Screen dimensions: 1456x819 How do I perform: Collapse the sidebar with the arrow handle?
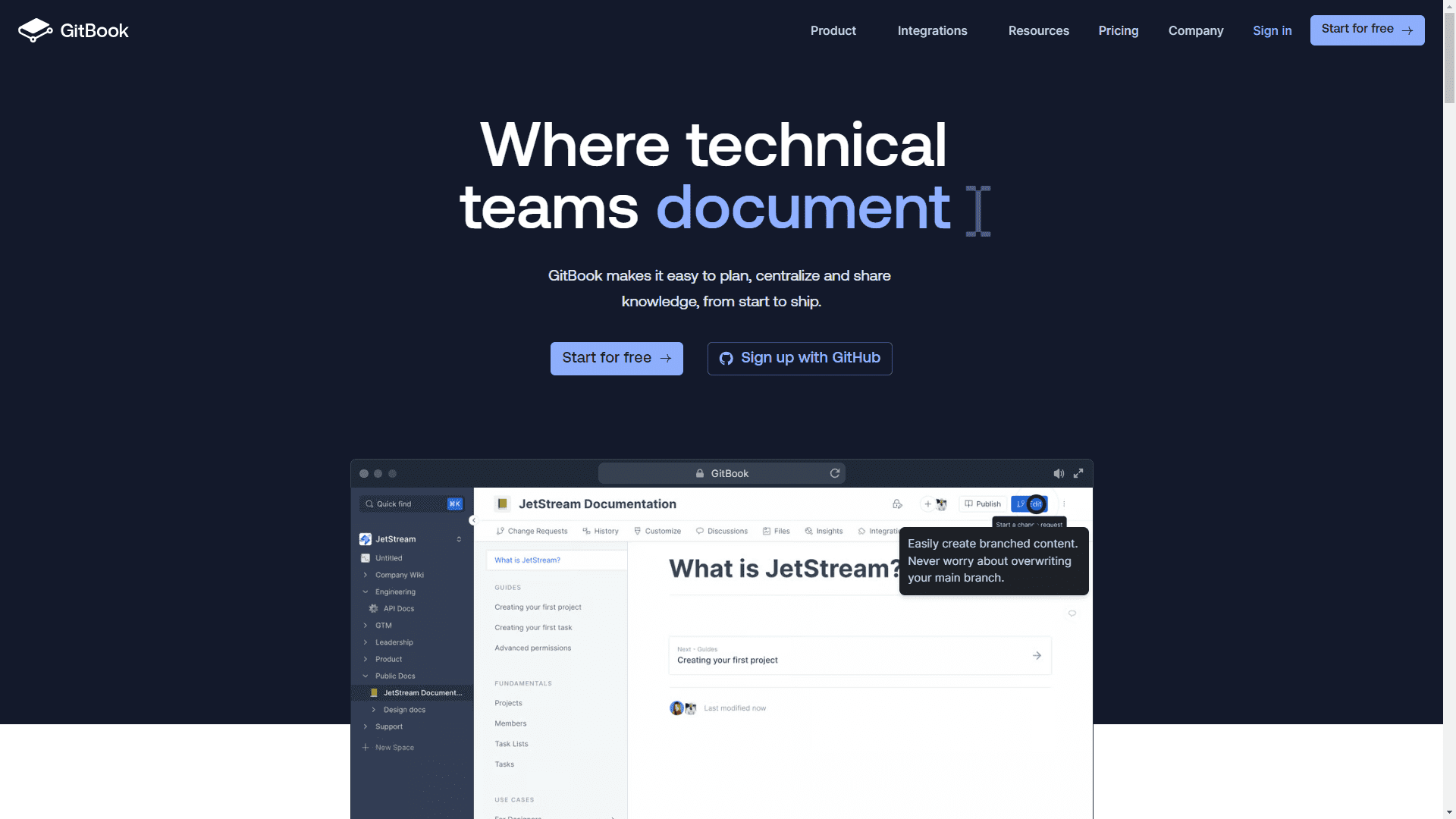[x=472, y=520]
